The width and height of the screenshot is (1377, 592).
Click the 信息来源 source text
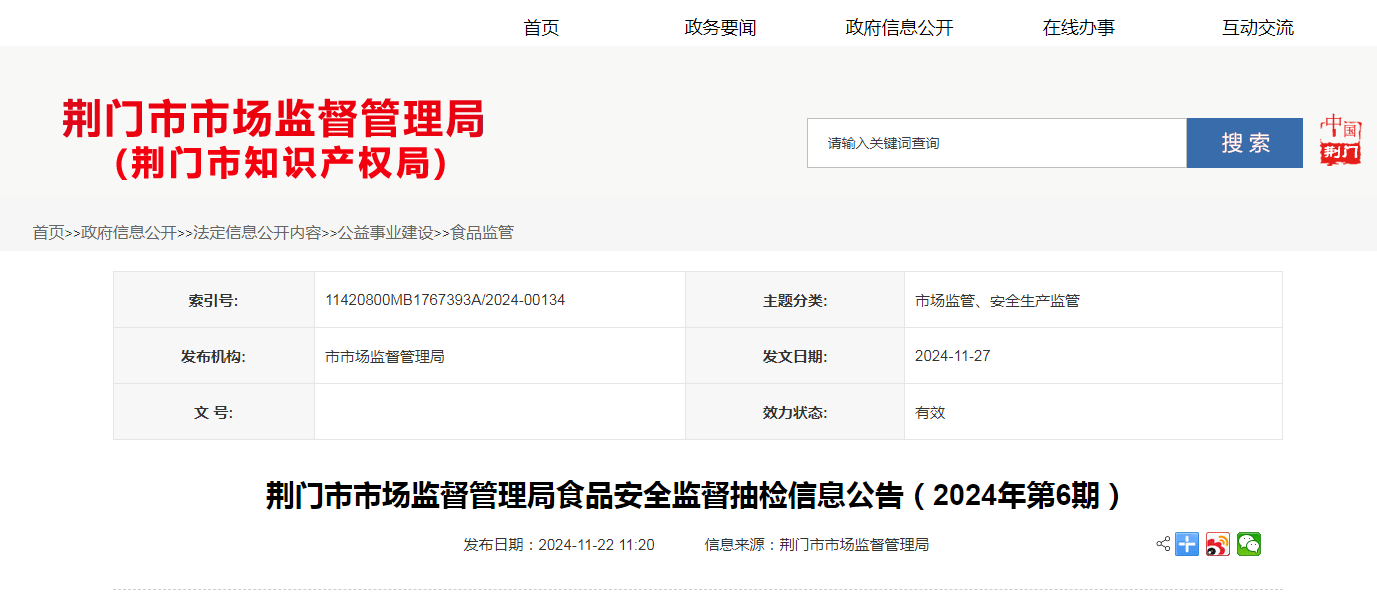pos(817,545)
